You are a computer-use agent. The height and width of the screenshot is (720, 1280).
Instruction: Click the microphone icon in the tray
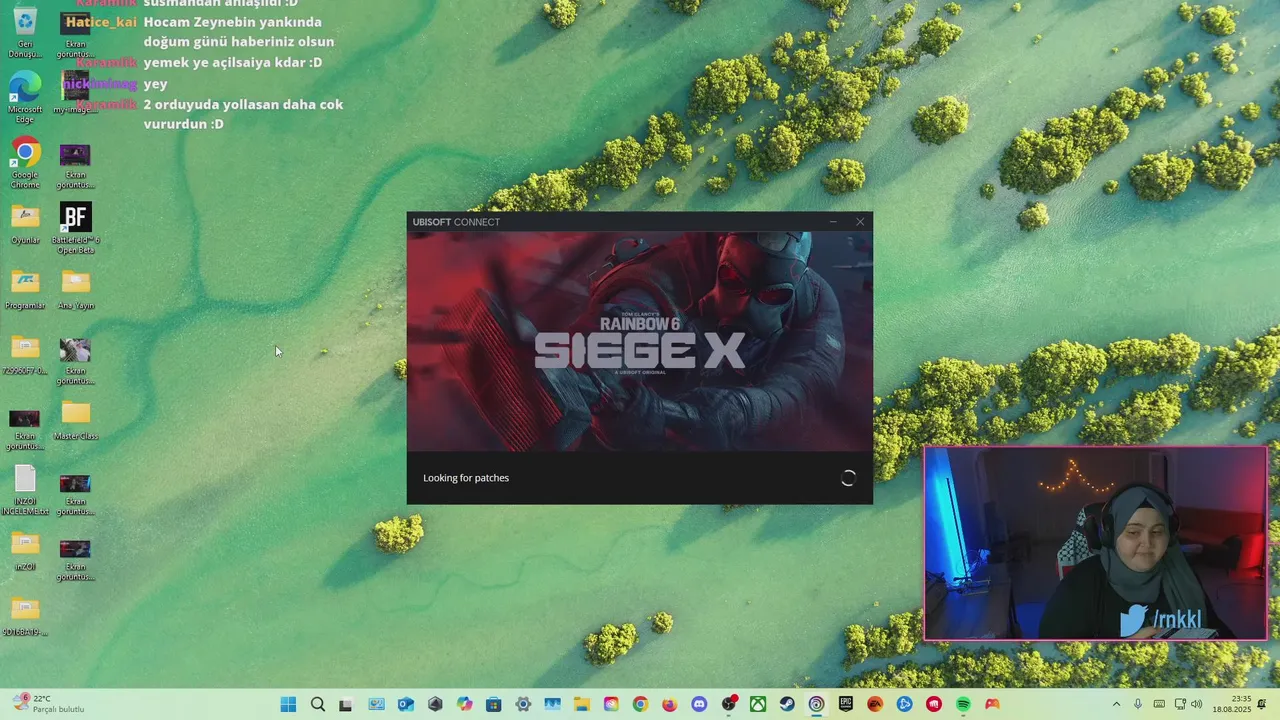click(x=1138, y=704)
